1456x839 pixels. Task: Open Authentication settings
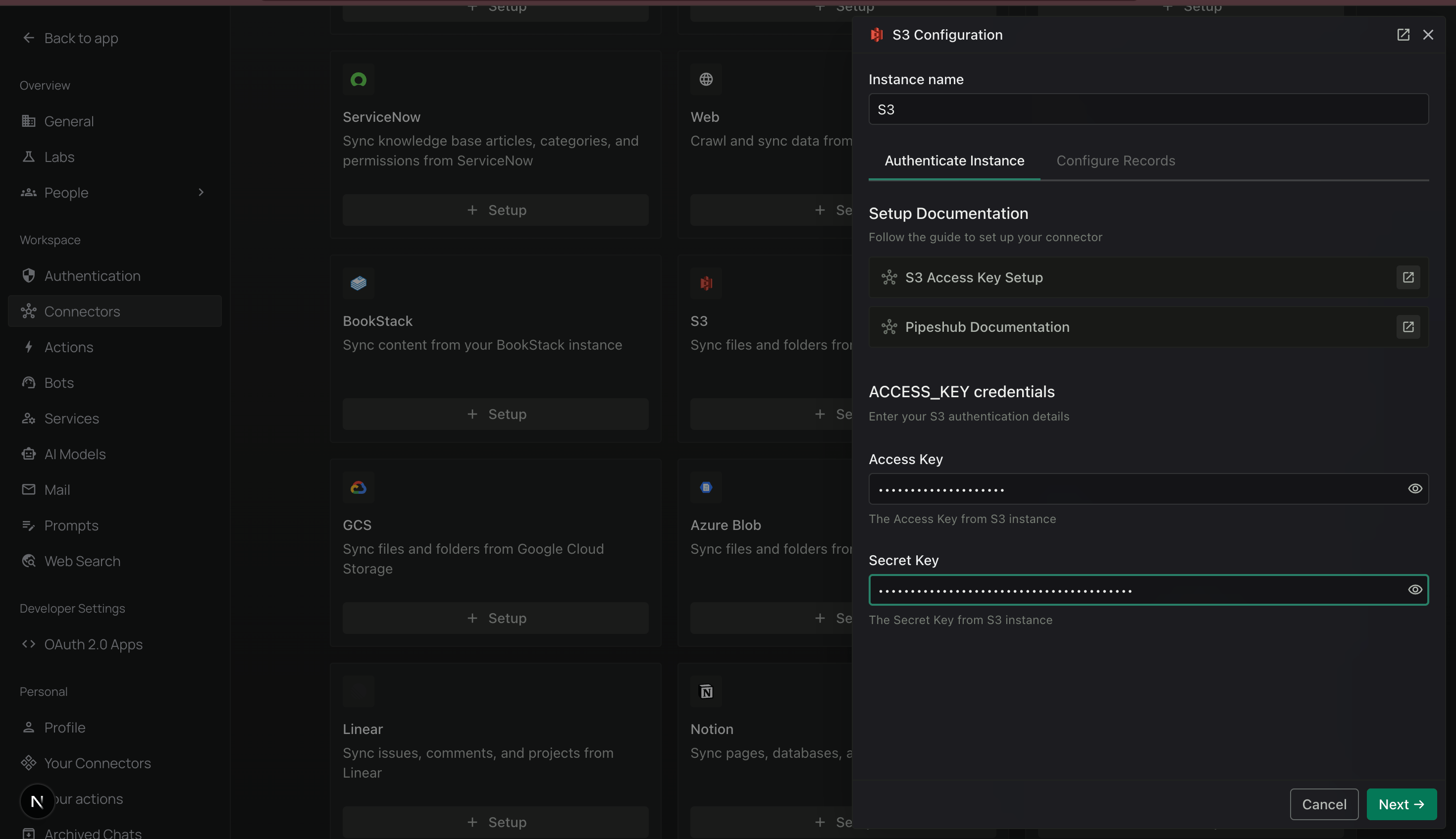click(115, 276)
